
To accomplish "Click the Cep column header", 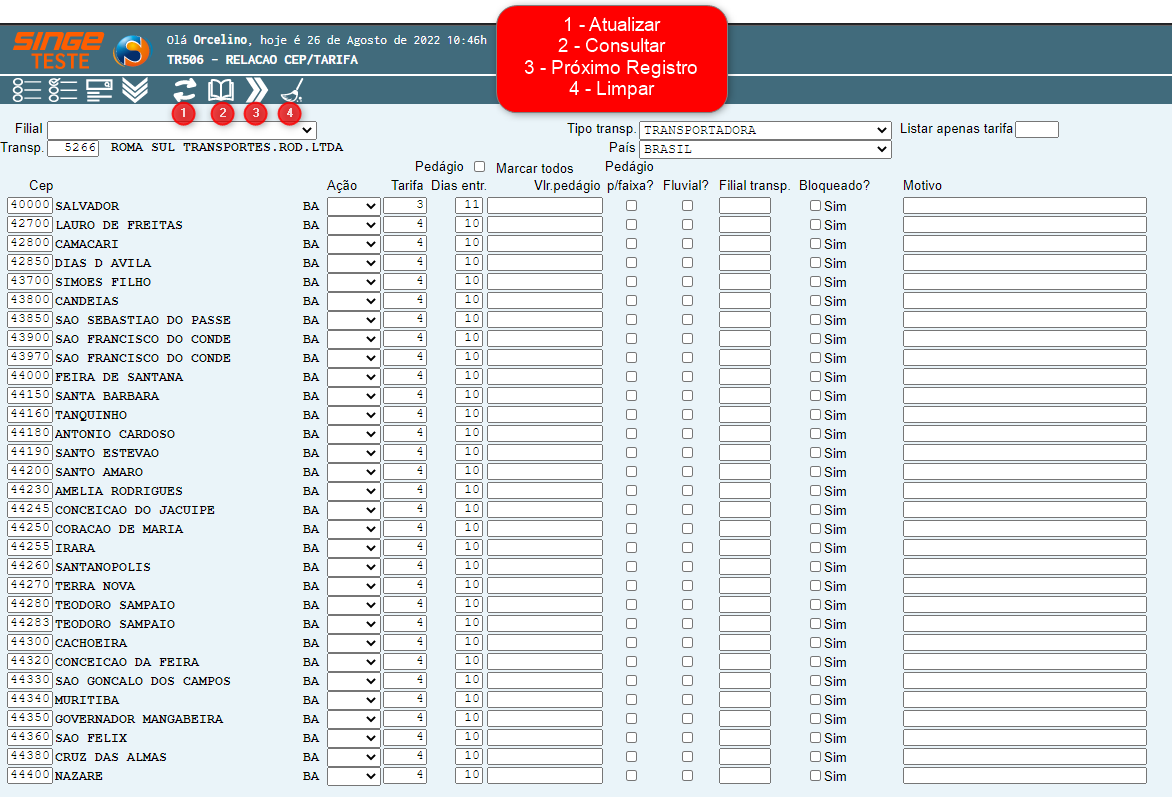I will [x=41, y=185].
